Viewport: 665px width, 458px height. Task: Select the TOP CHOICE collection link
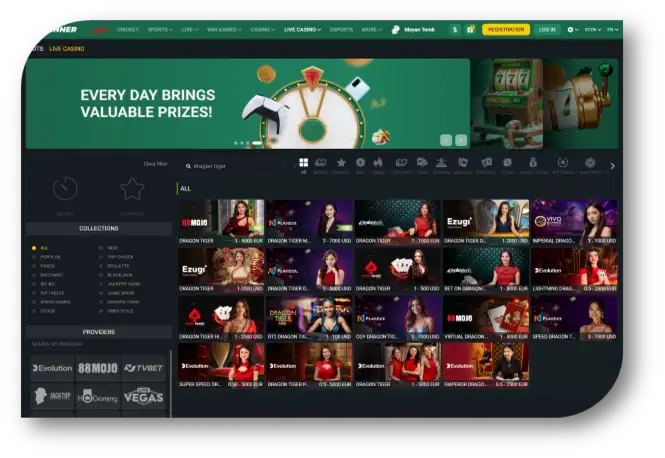point(120,257)
